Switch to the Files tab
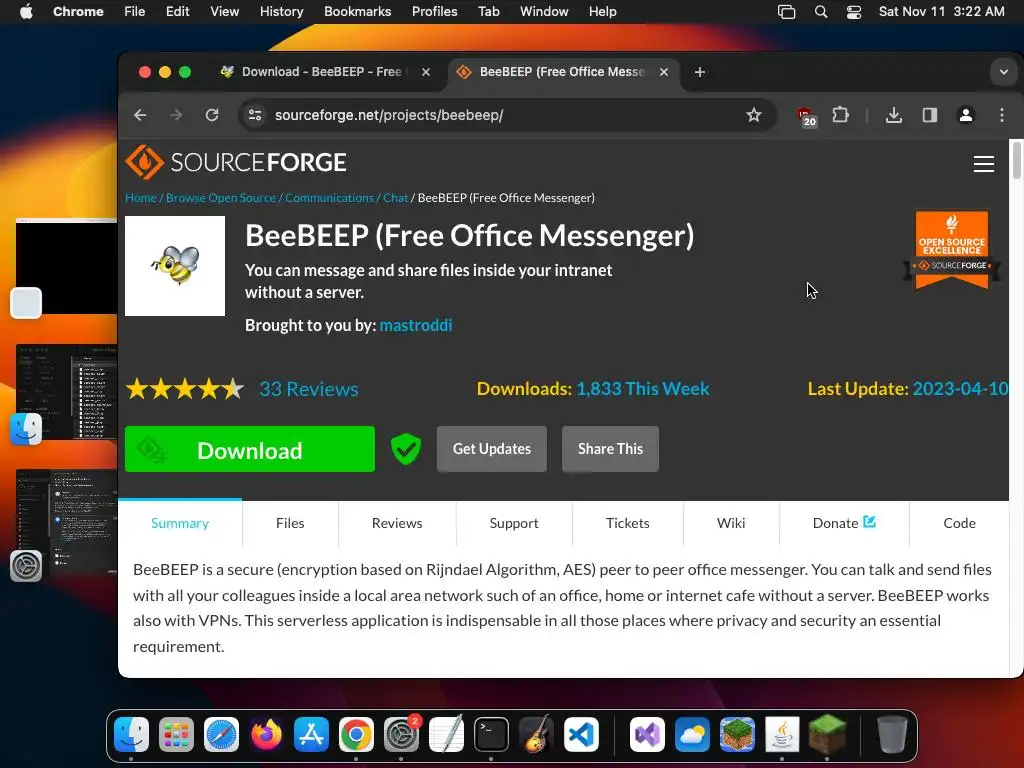The image size is (1024, 768). point(290,523)
